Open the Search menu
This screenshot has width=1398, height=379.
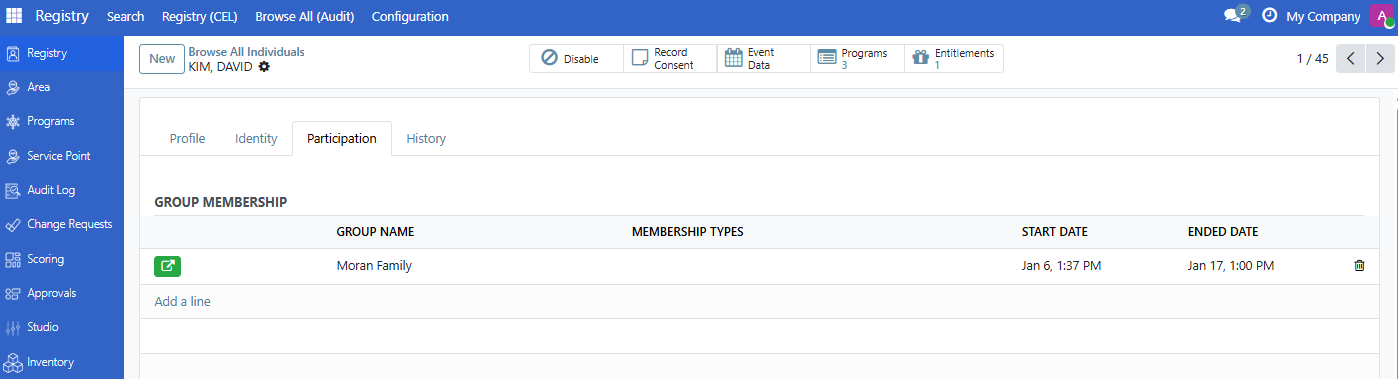click(125, 16)
